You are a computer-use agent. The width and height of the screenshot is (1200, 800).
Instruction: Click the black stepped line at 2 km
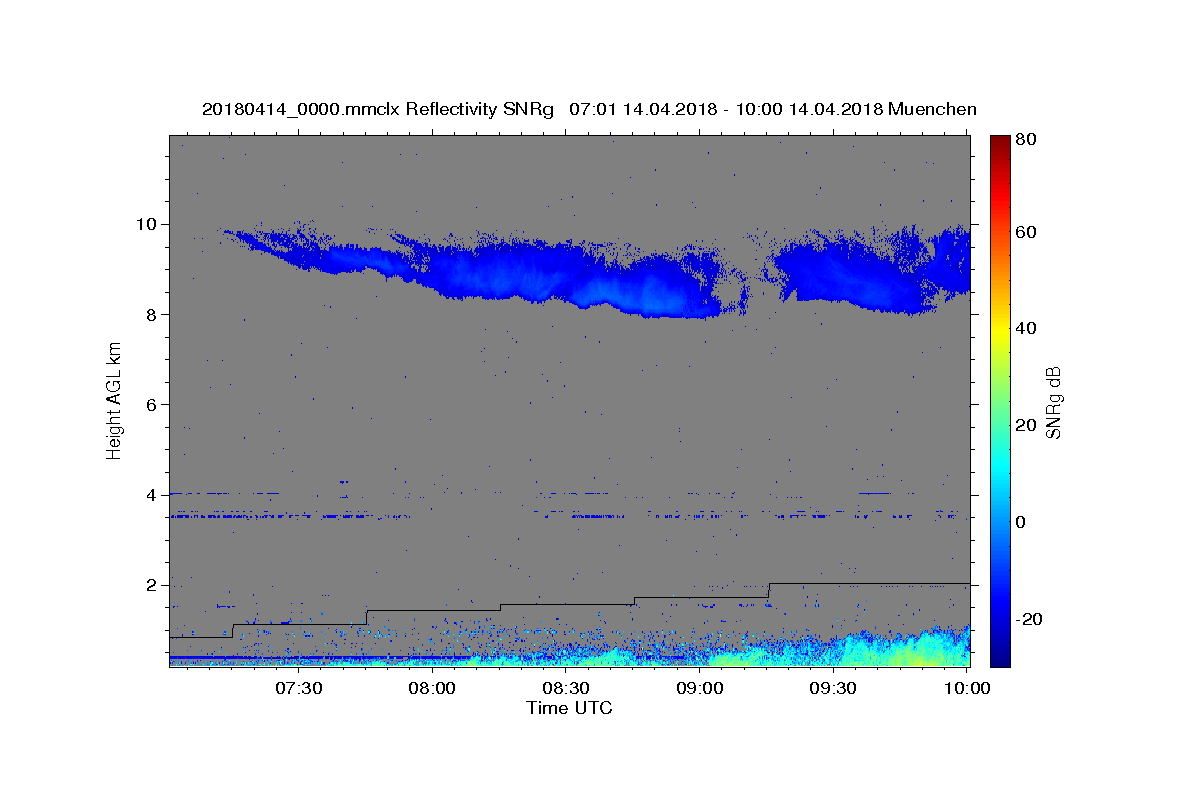click(x=869, y=583)
